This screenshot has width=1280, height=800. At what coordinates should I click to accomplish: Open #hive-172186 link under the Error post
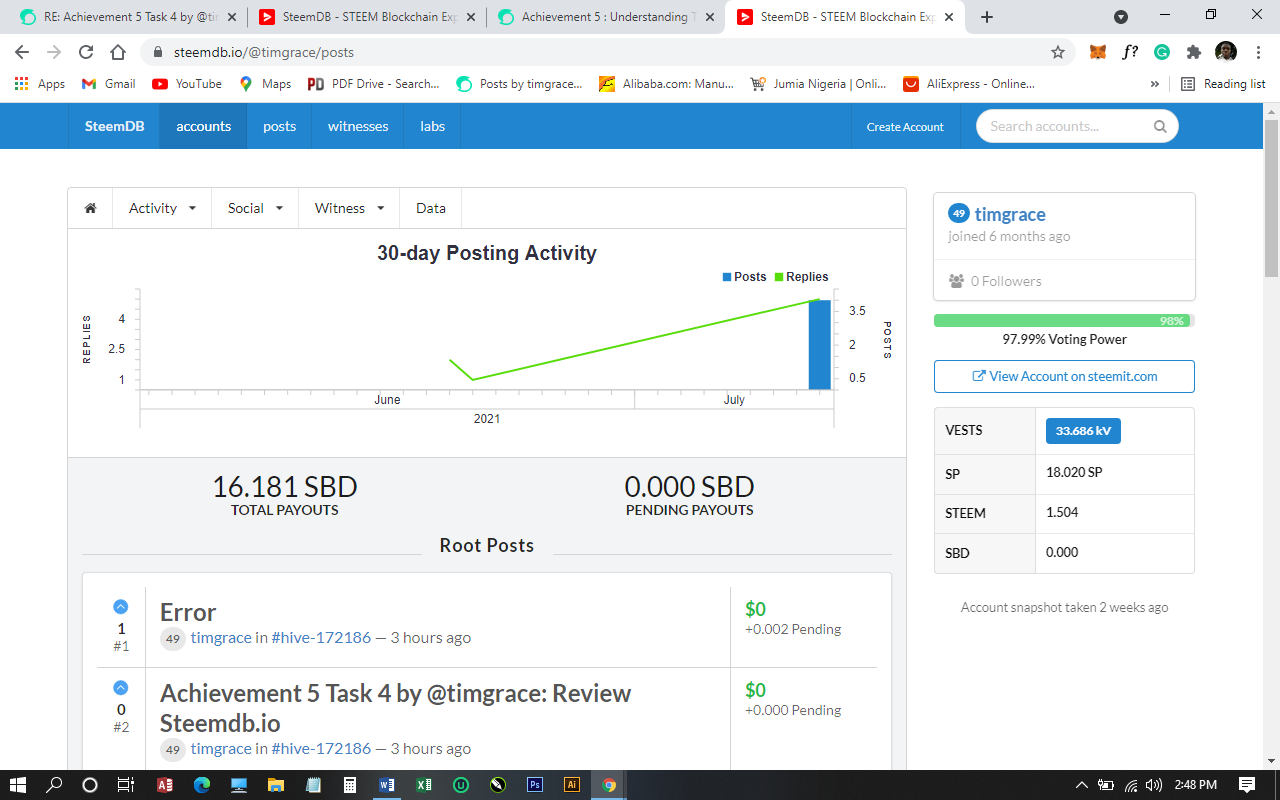tap(321, 637)
